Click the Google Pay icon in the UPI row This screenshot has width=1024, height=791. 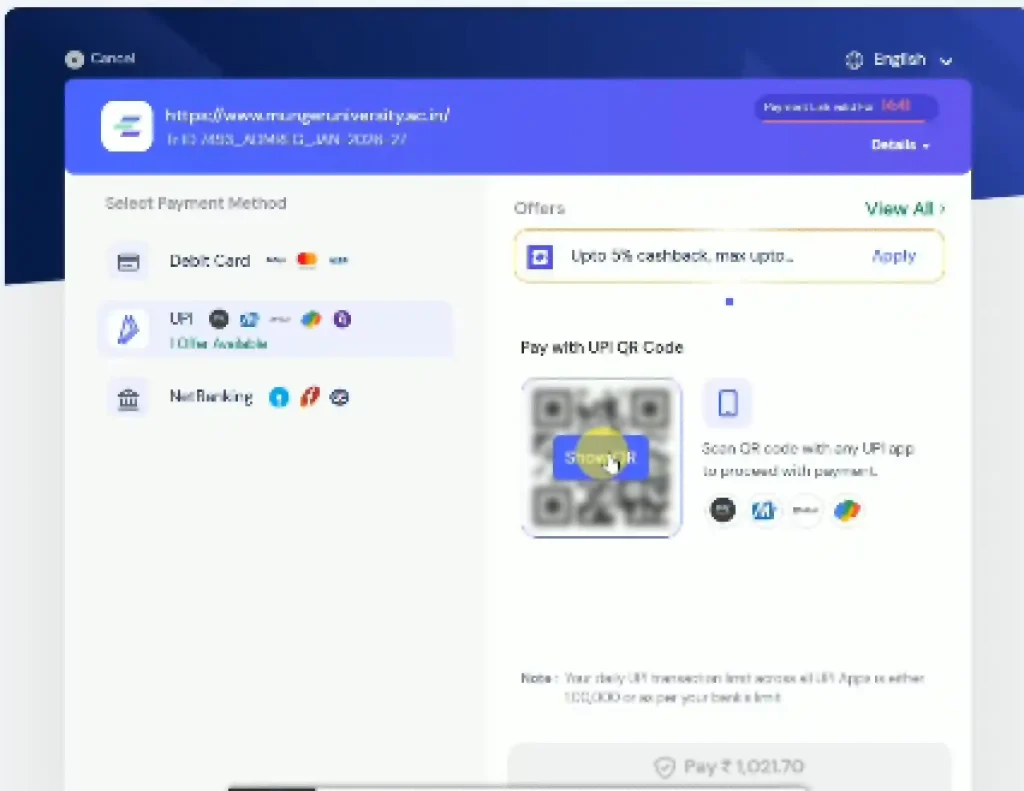tap(312, 319)
